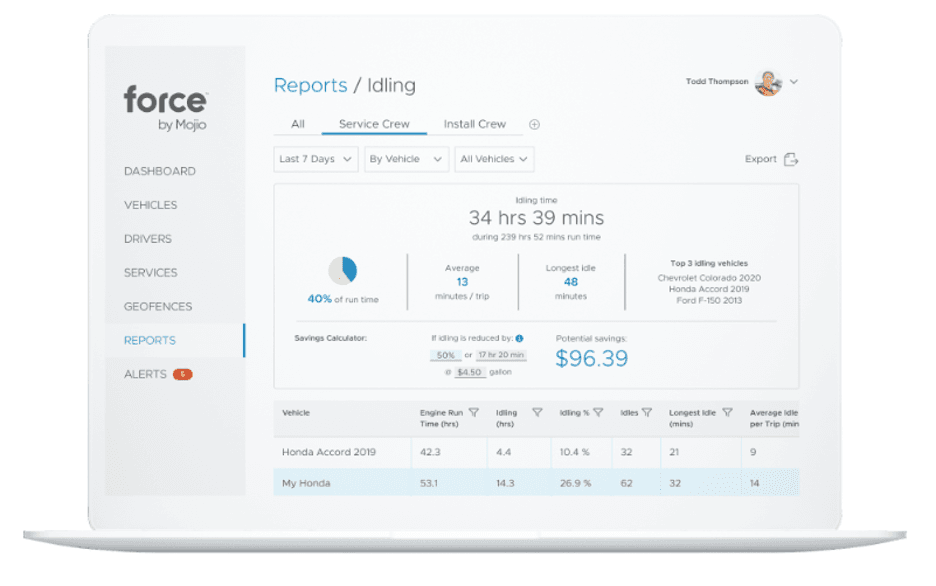The height and width of the screenshot is (586, 936).
Task: Switch to the Install Crew tab
Action: (x=474, y=124)
